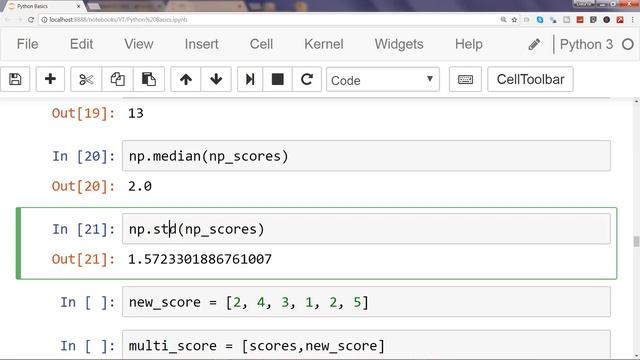Viewport: 640px width, 360px height.
Task: Run the cell and select below
Action: 250,79
